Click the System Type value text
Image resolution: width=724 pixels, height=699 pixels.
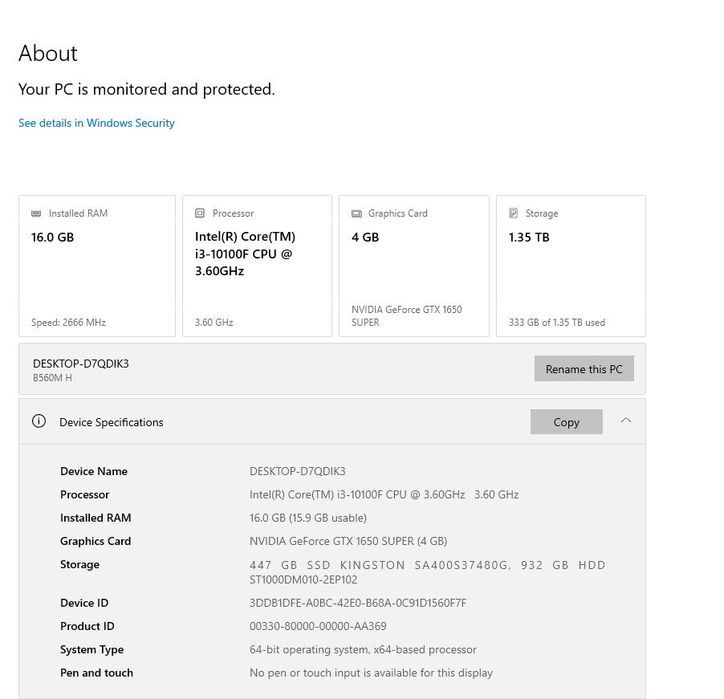(362, 650)
